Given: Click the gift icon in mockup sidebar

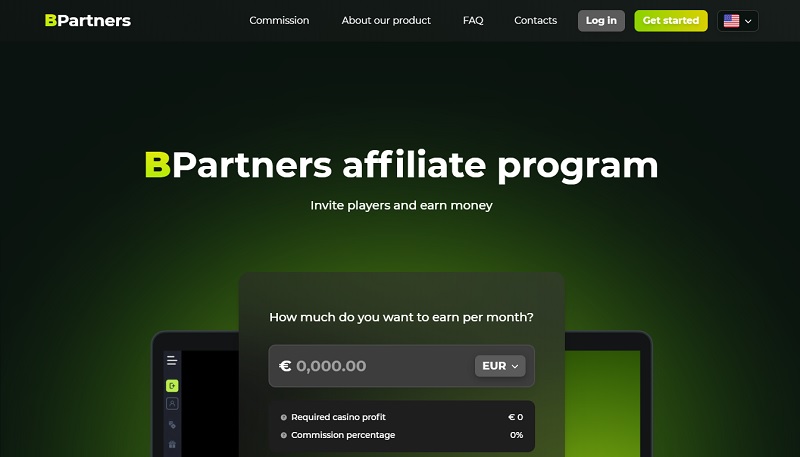Looking at the screenshot, I should coord(172,444).
